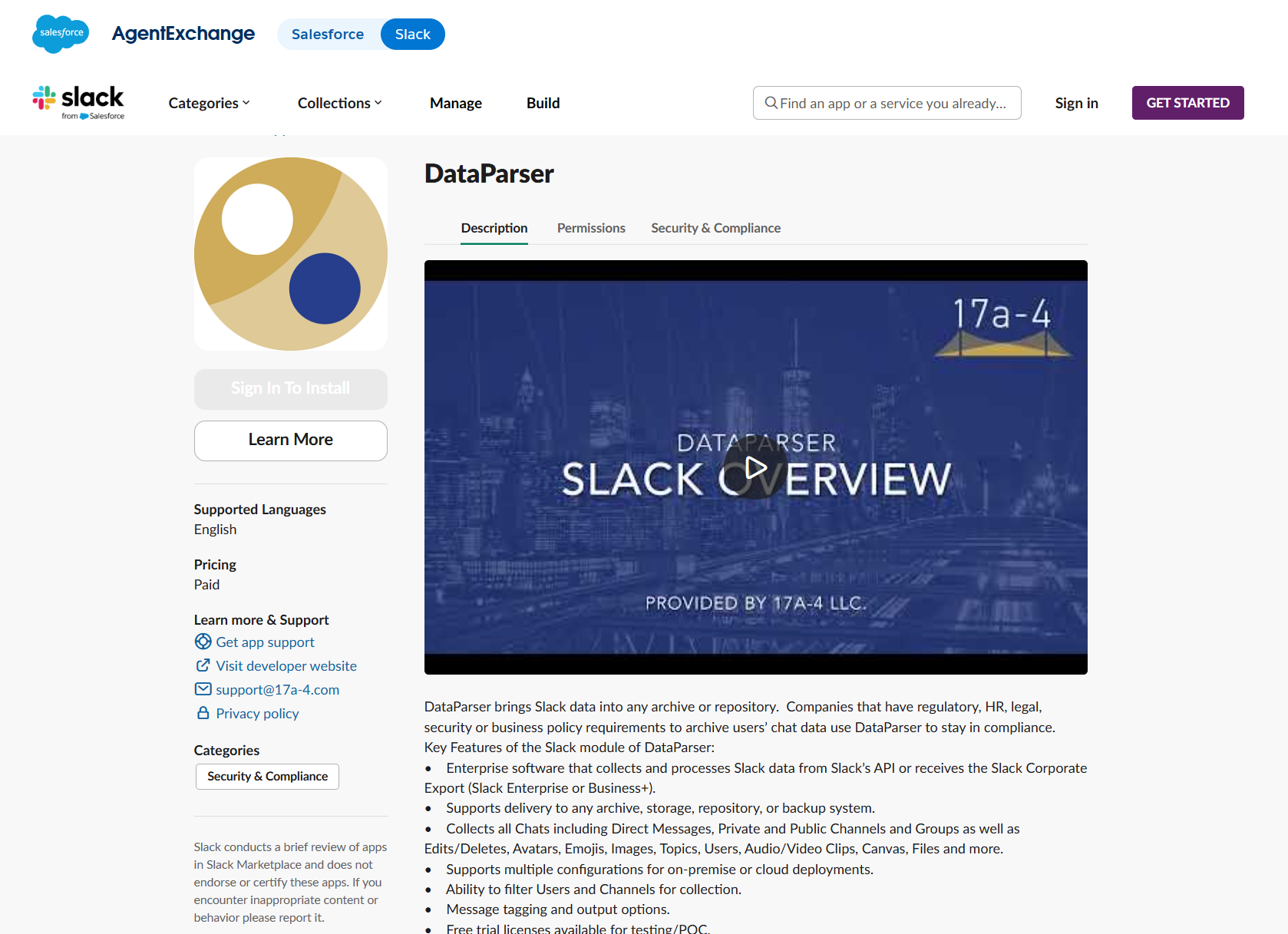Screen dimensions: 1288x934
Task: Select the Description tab
Action: [494, 228]
